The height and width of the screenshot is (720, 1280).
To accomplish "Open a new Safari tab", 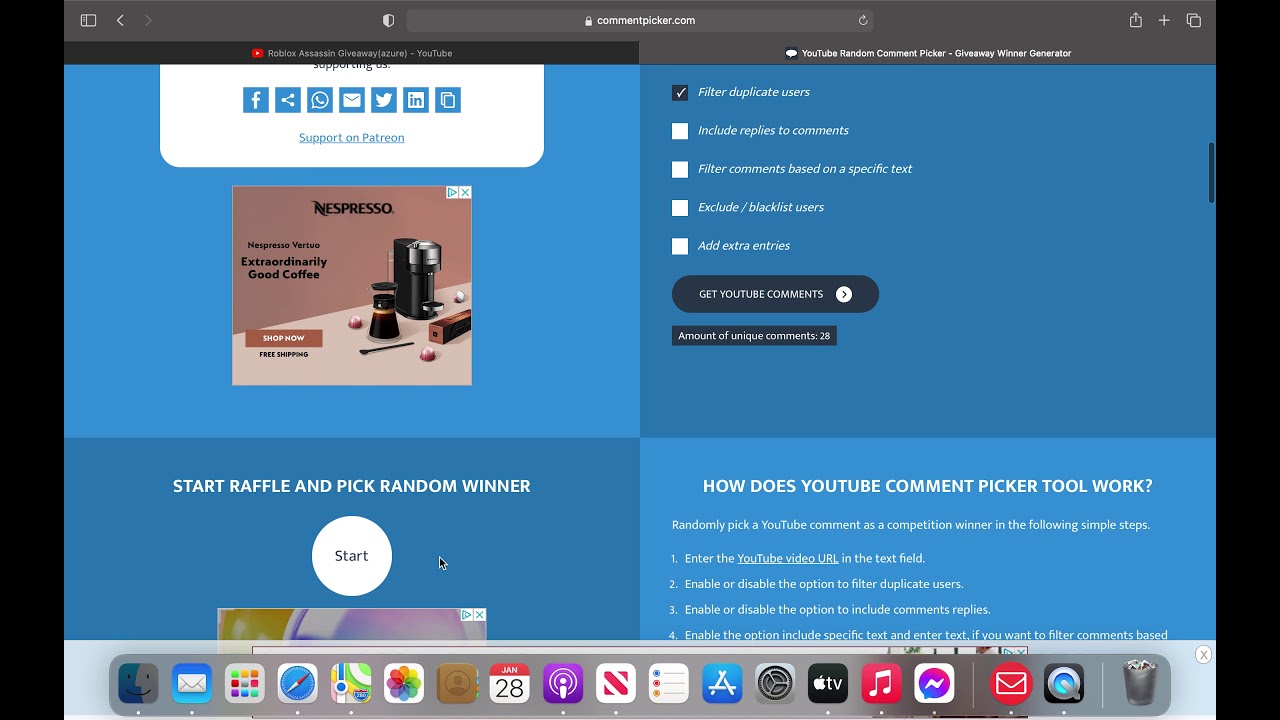I will click(x=1164, y=20).
